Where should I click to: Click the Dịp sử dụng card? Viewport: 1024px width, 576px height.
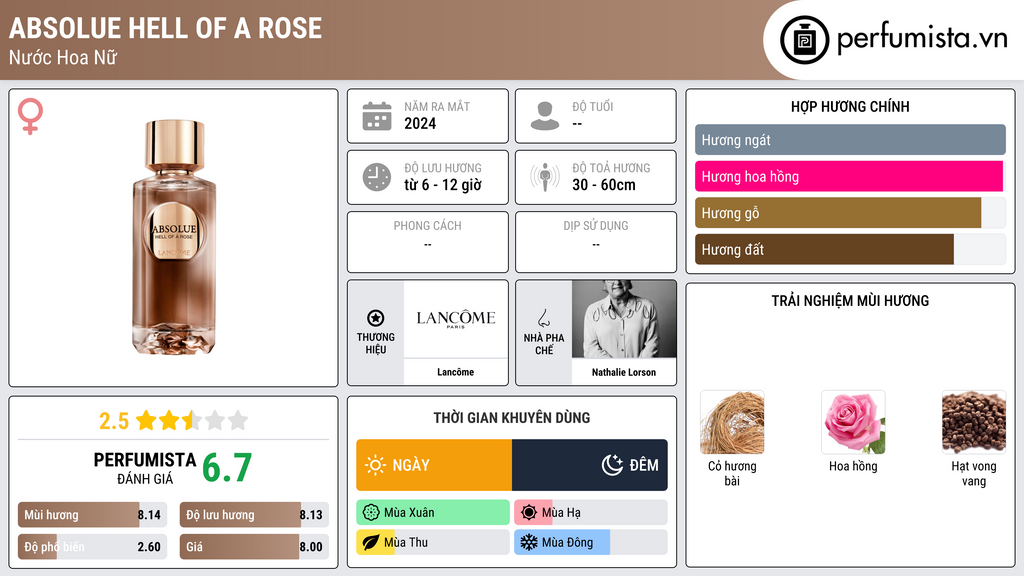(x=596, y=242)
